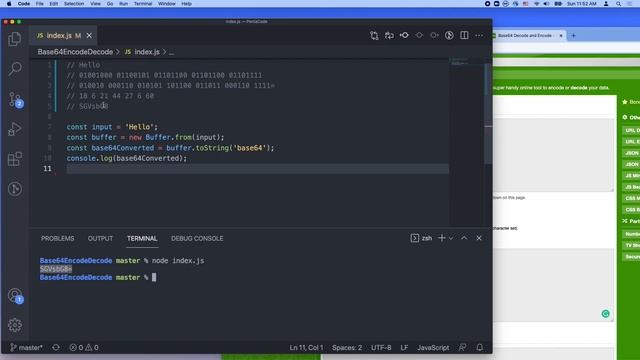Open the Search view in activity bar

[15, 69]
